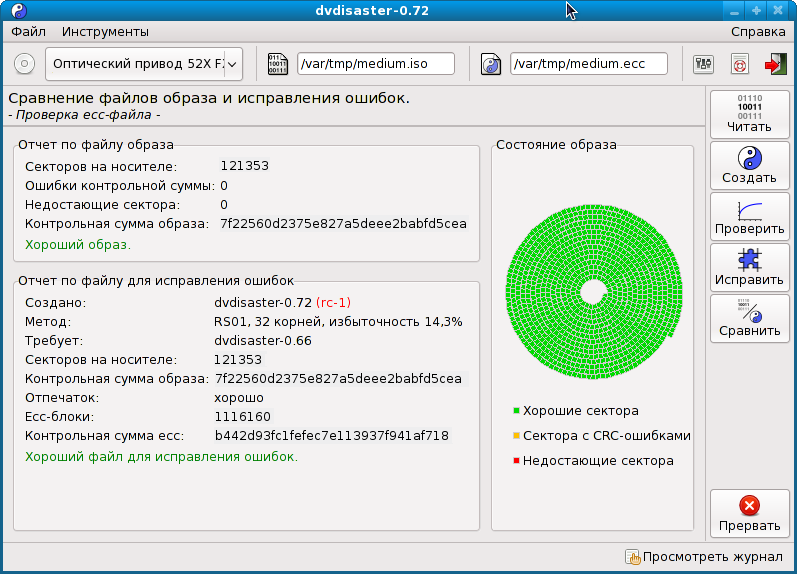Click the red (rc-1) version text
This screenshot has width=797, height=574.
(x=333, y=303)
